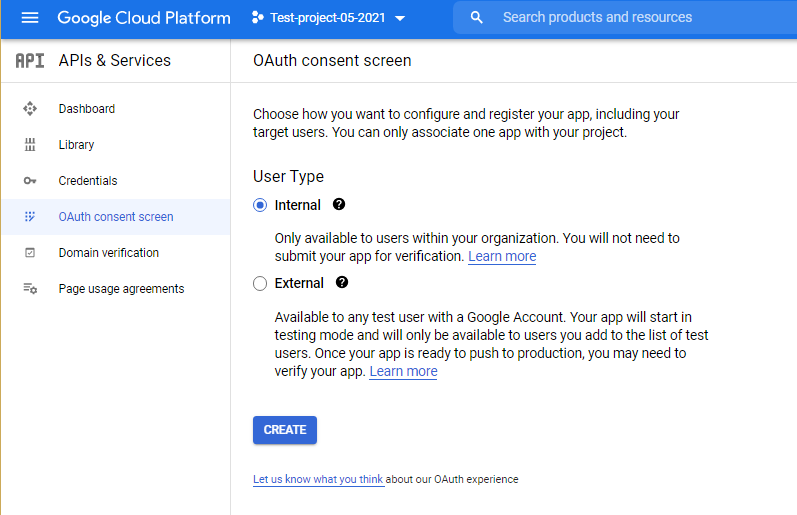Viewport: 797px width, 515px height.
Task: Open the Test-project-05-2021 project selector
Action: pos(328,18)
